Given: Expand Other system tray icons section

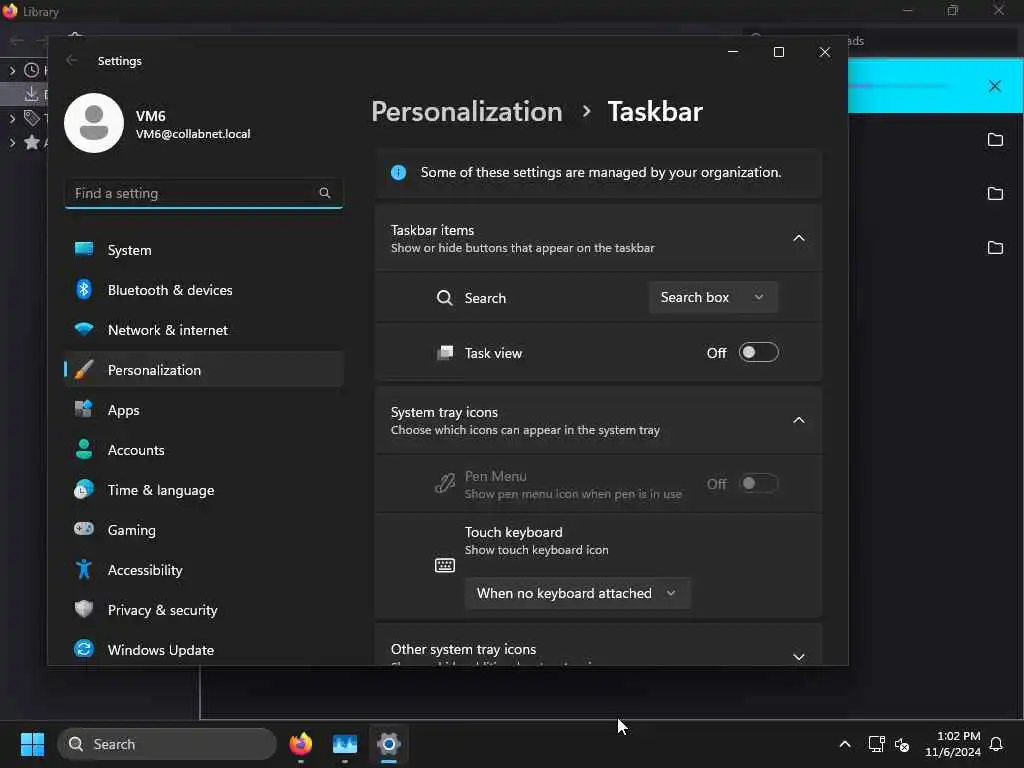Looking at the screenshot, I should [799, 656].
